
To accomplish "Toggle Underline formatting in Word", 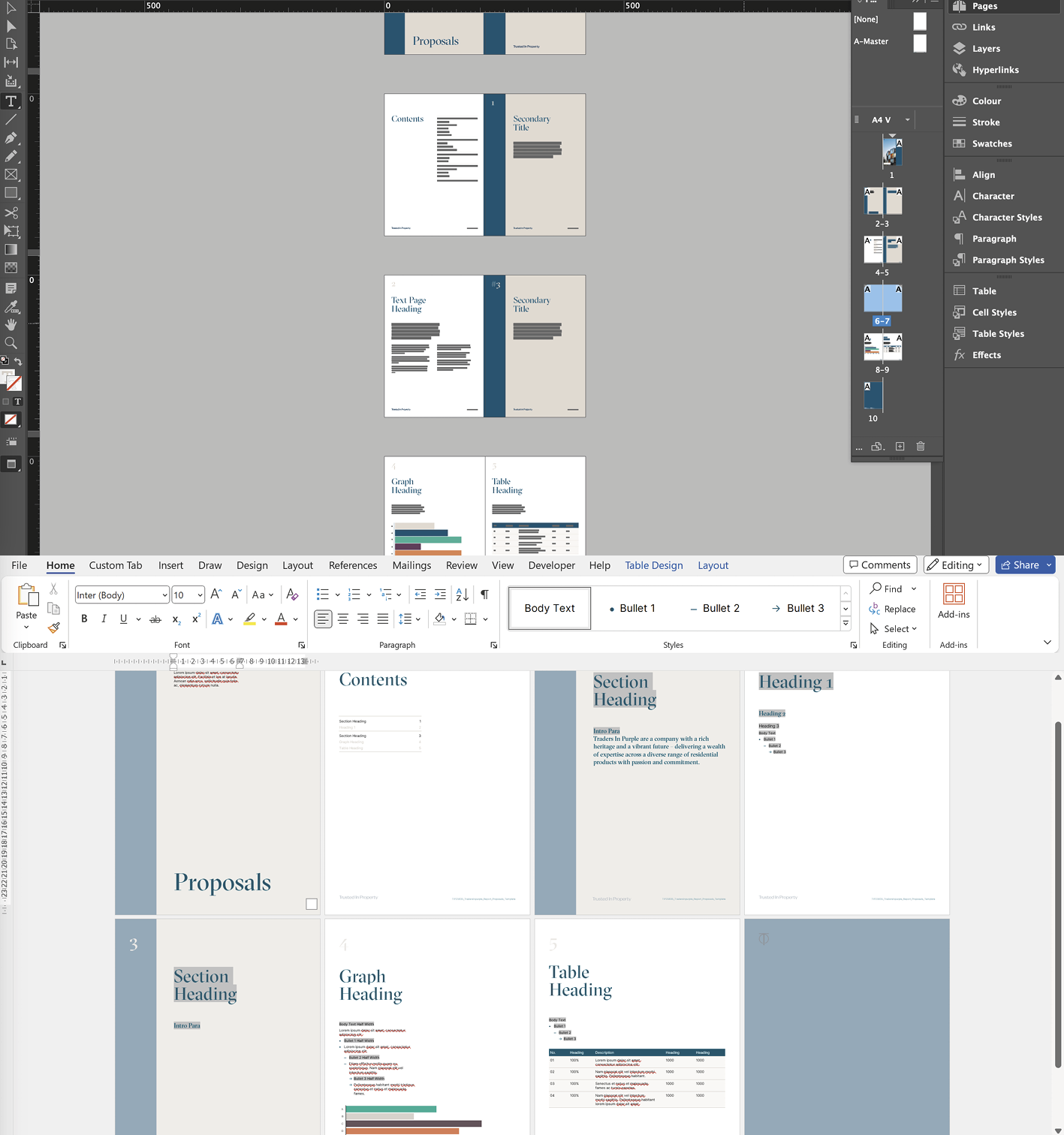I will pyautogui.click(x=123, y=619).
